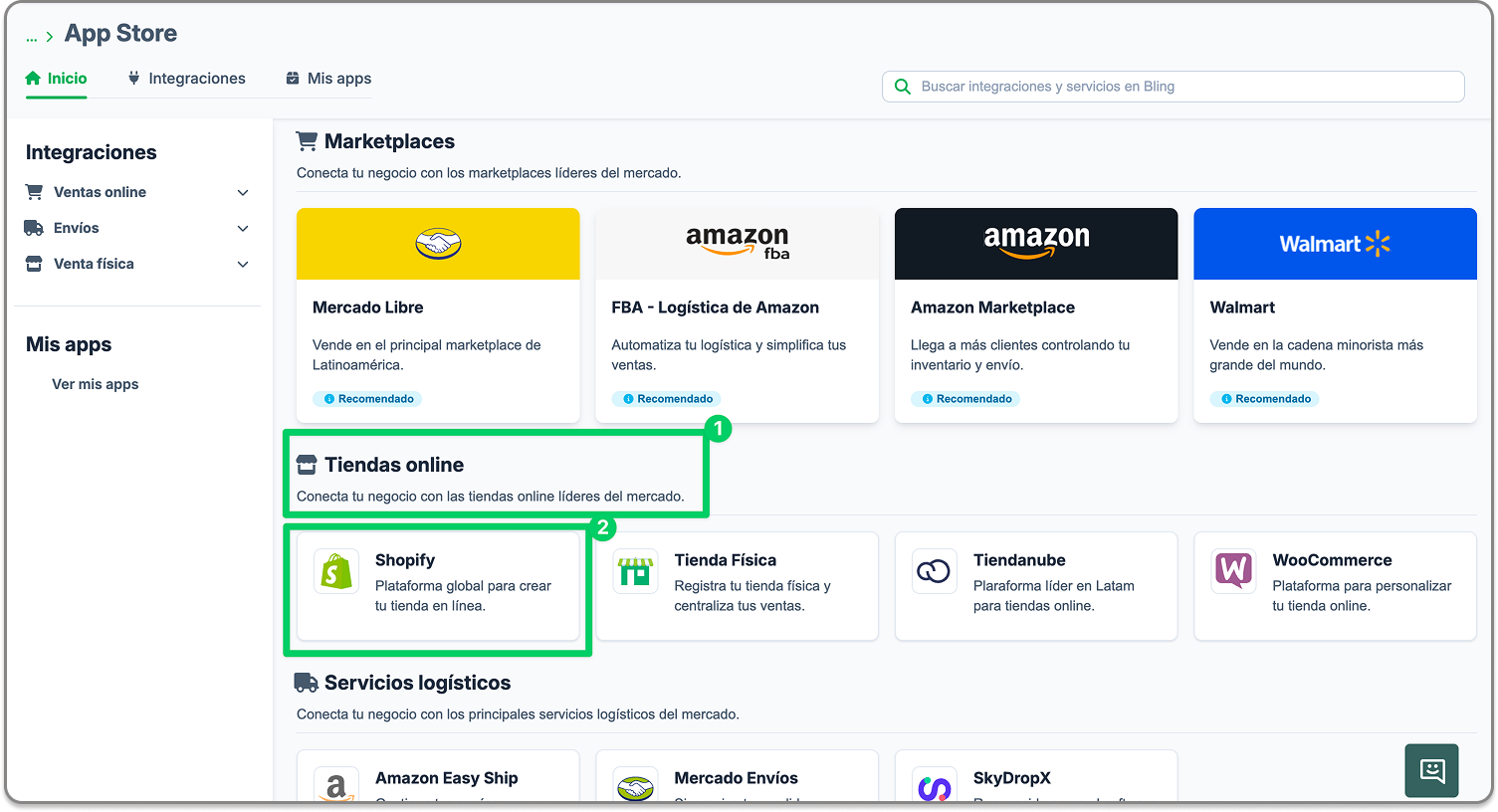Screen dimensions: 1498x812
Task: Click the Ventas online shopping cart icon
Action: click(34, 192)
